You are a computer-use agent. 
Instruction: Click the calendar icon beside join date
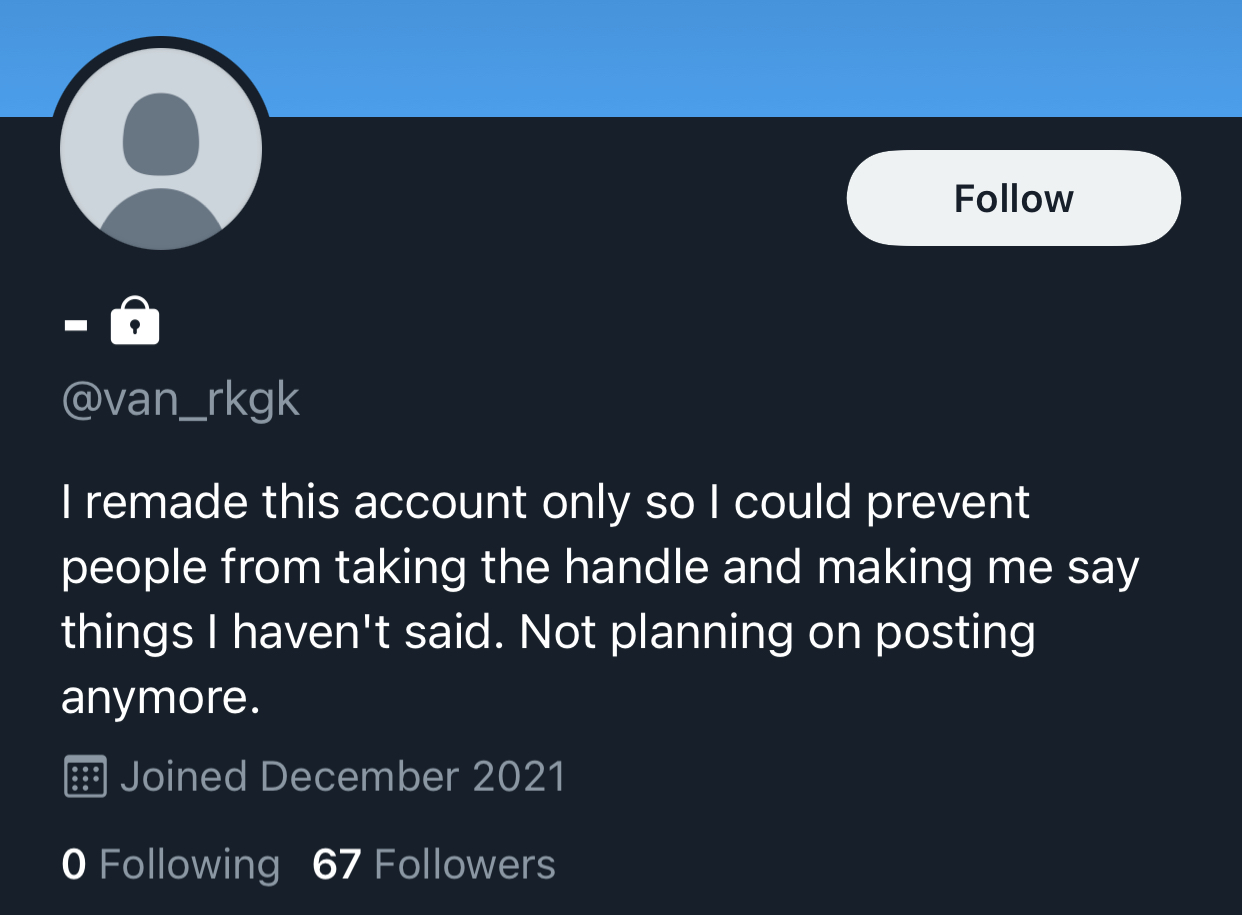(85, 777)
